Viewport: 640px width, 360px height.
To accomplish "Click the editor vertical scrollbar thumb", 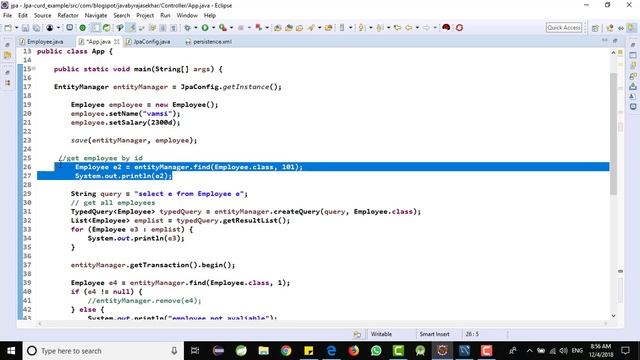I will (x=613, y=133).
